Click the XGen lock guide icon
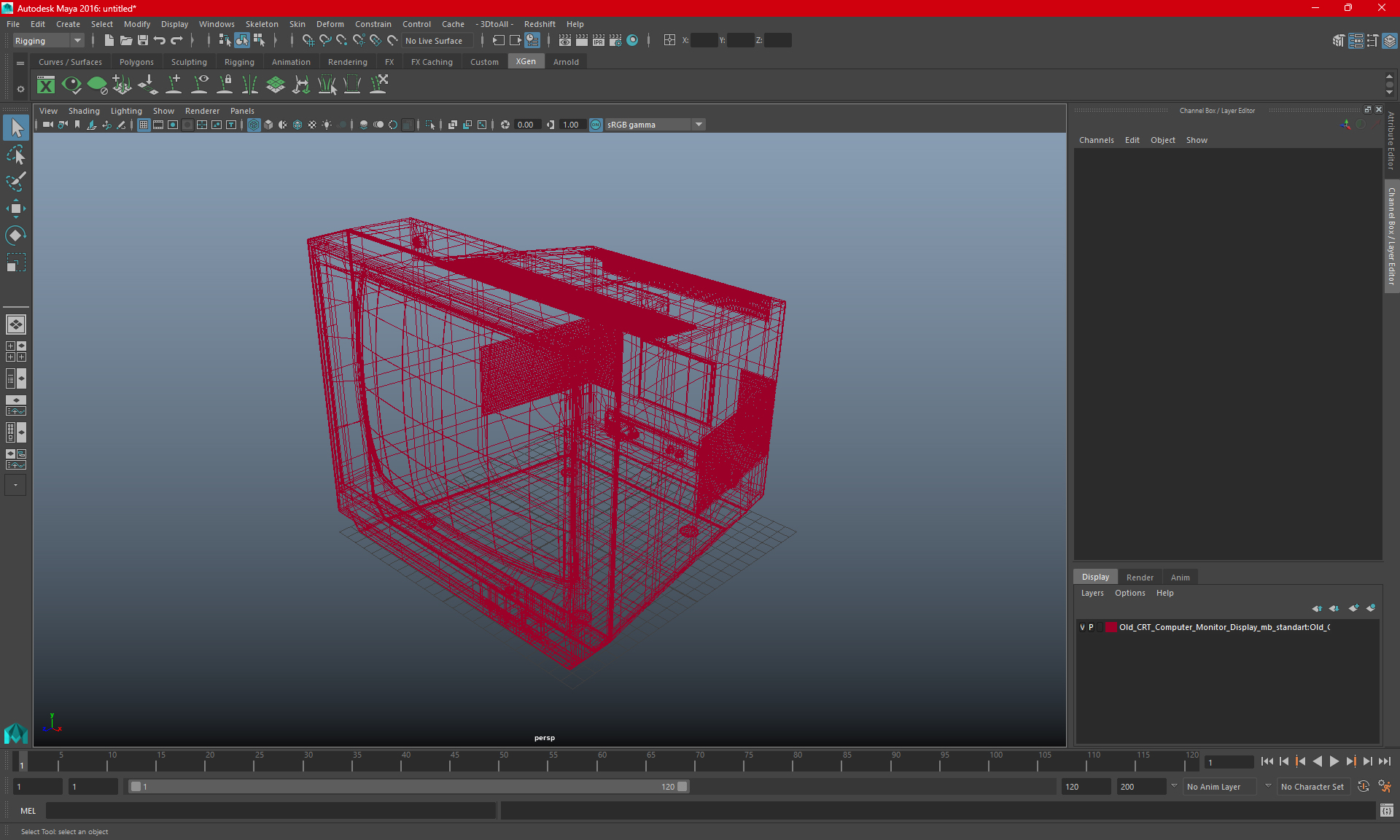This screenshot has height=840, width=1400. [x=225, y=85]
